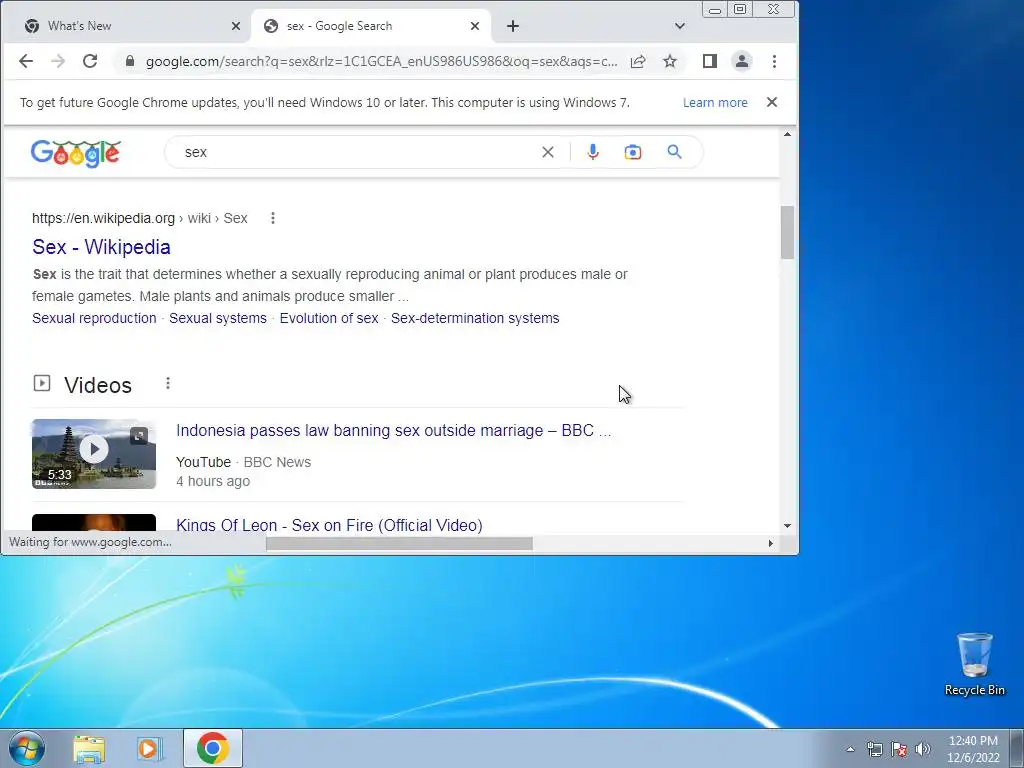The image size is (1024, 768).
Task: Click the page scroll up arrow
Action: click(787, 135)
